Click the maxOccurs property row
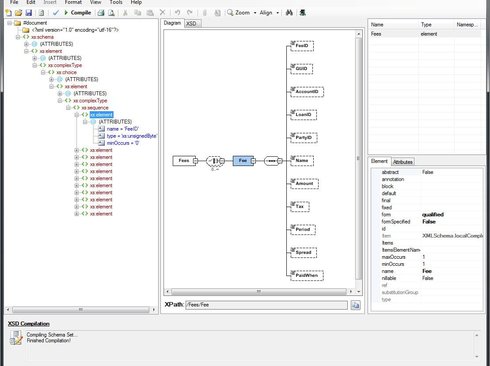This screenshot has height=366, width=490. 428,257
